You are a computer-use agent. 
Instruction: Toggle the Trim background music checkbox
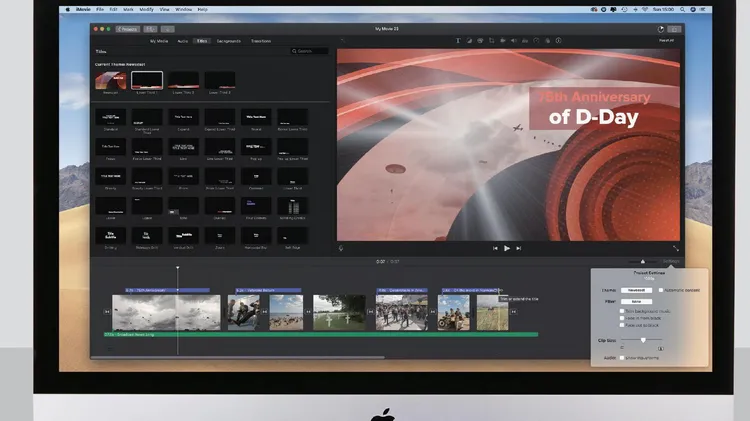tap(622, 311)
